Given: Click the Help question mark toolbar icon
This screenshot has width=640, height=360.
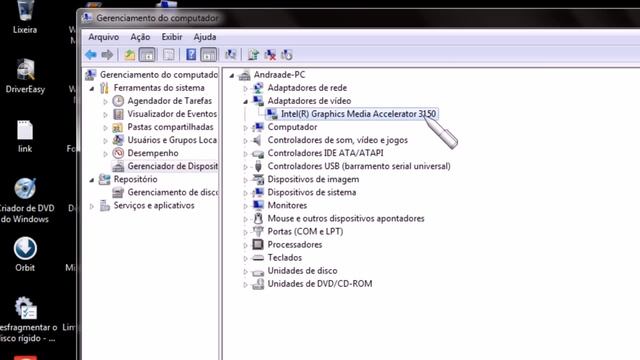Looking at the screenshot, I should [x=191, y=54].
